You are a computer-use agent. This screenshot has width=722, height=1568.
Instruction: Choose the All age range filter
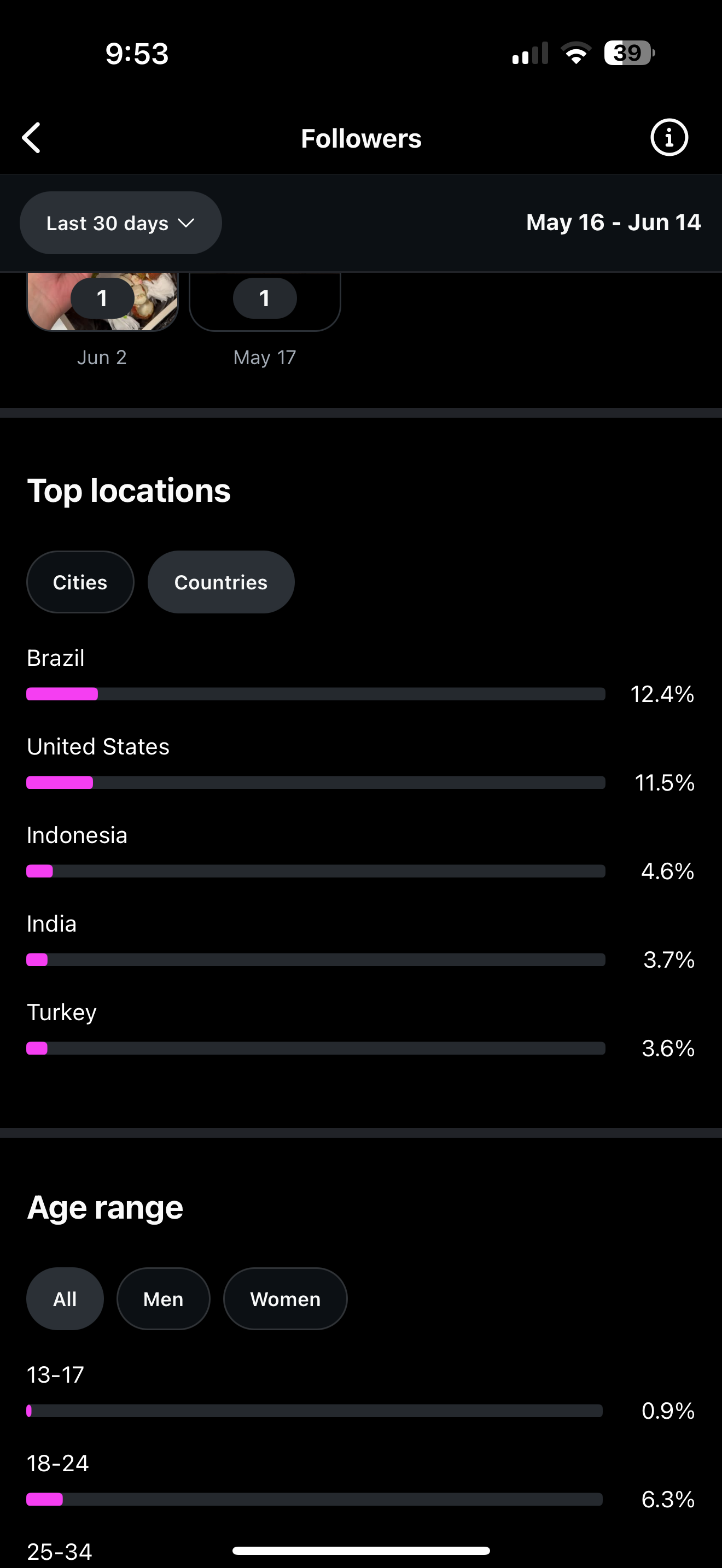(65, 1299)
